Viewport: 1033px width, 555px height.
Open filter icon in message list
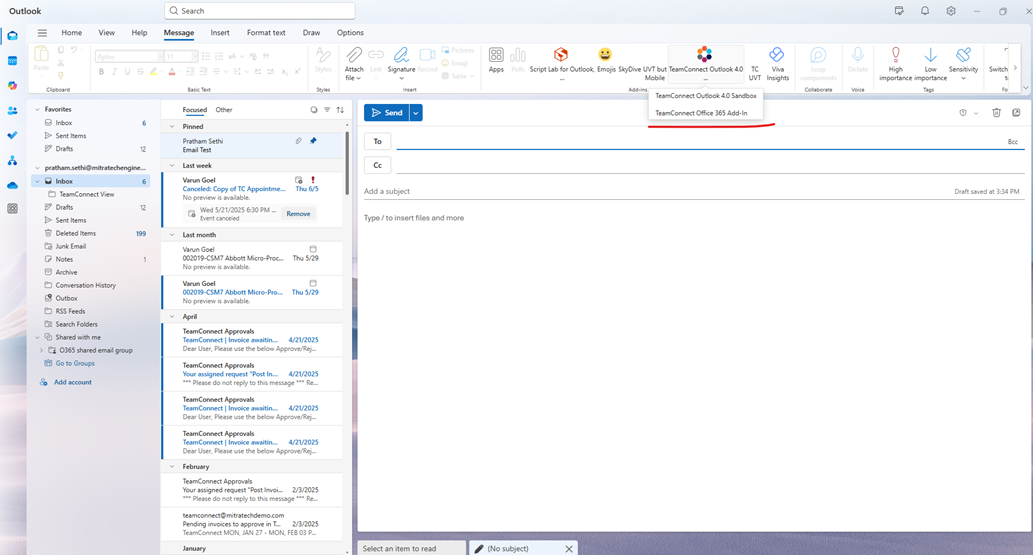[327, 110]
